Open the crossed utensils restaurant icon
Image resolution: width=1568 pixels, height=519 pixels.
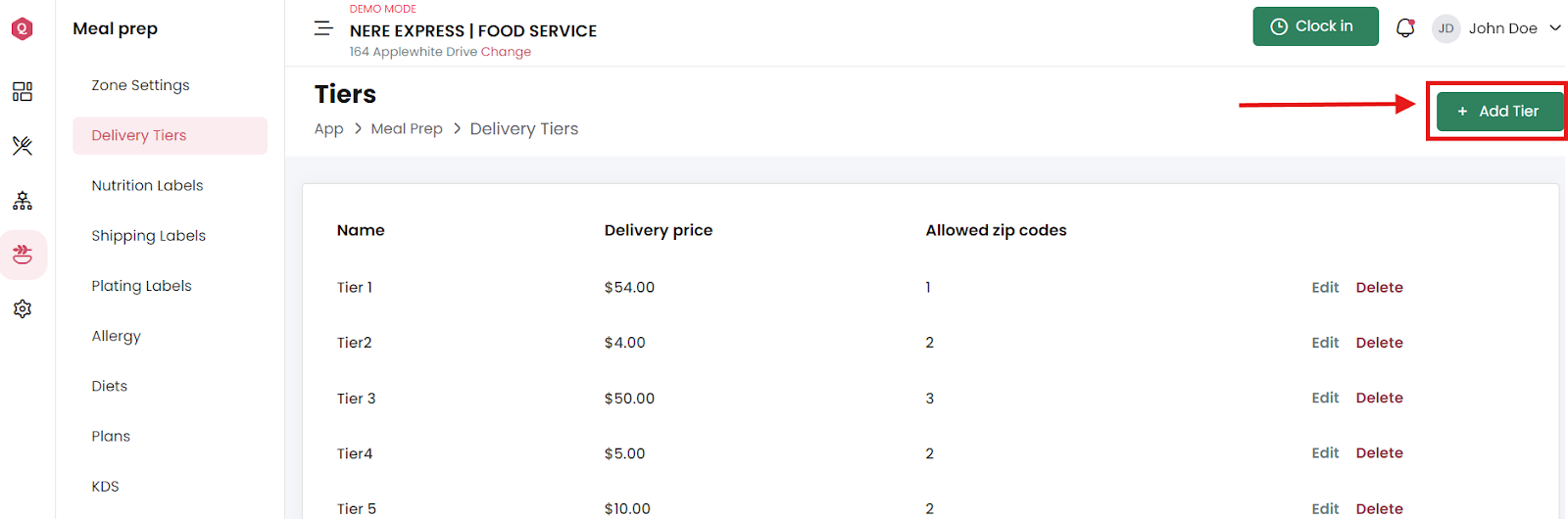pos(22,146)
